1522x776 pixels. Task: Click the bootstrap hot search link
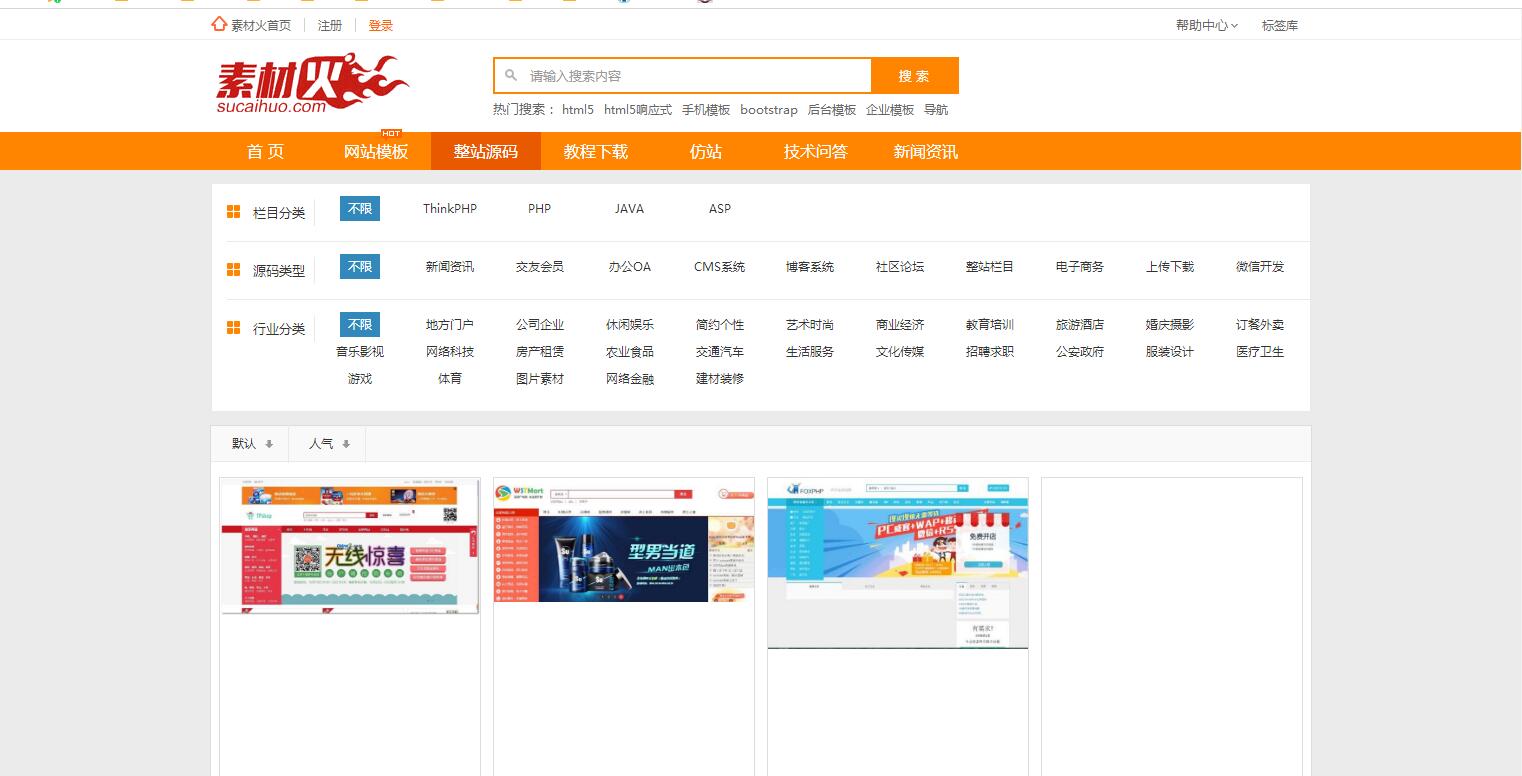[x=769, y=110]
